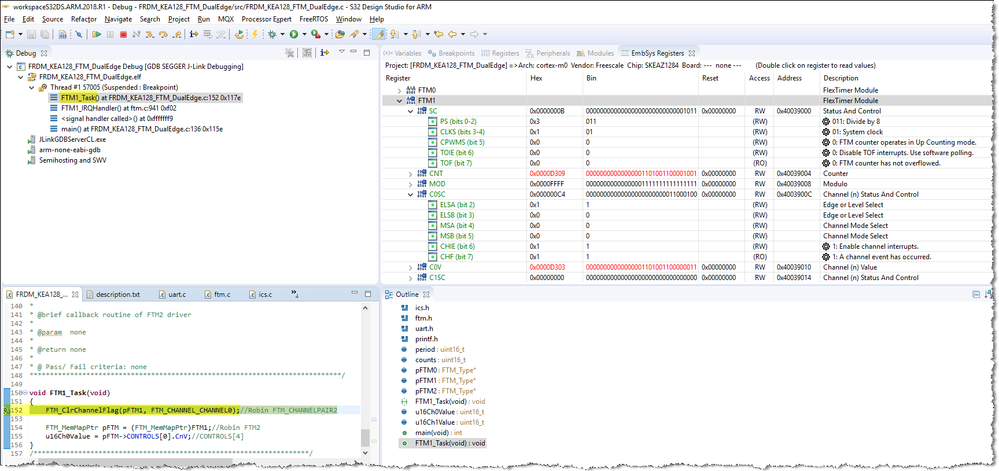The image size is (999, 471).
Task: Expand the CNT register node
Action: click(411, 173)
